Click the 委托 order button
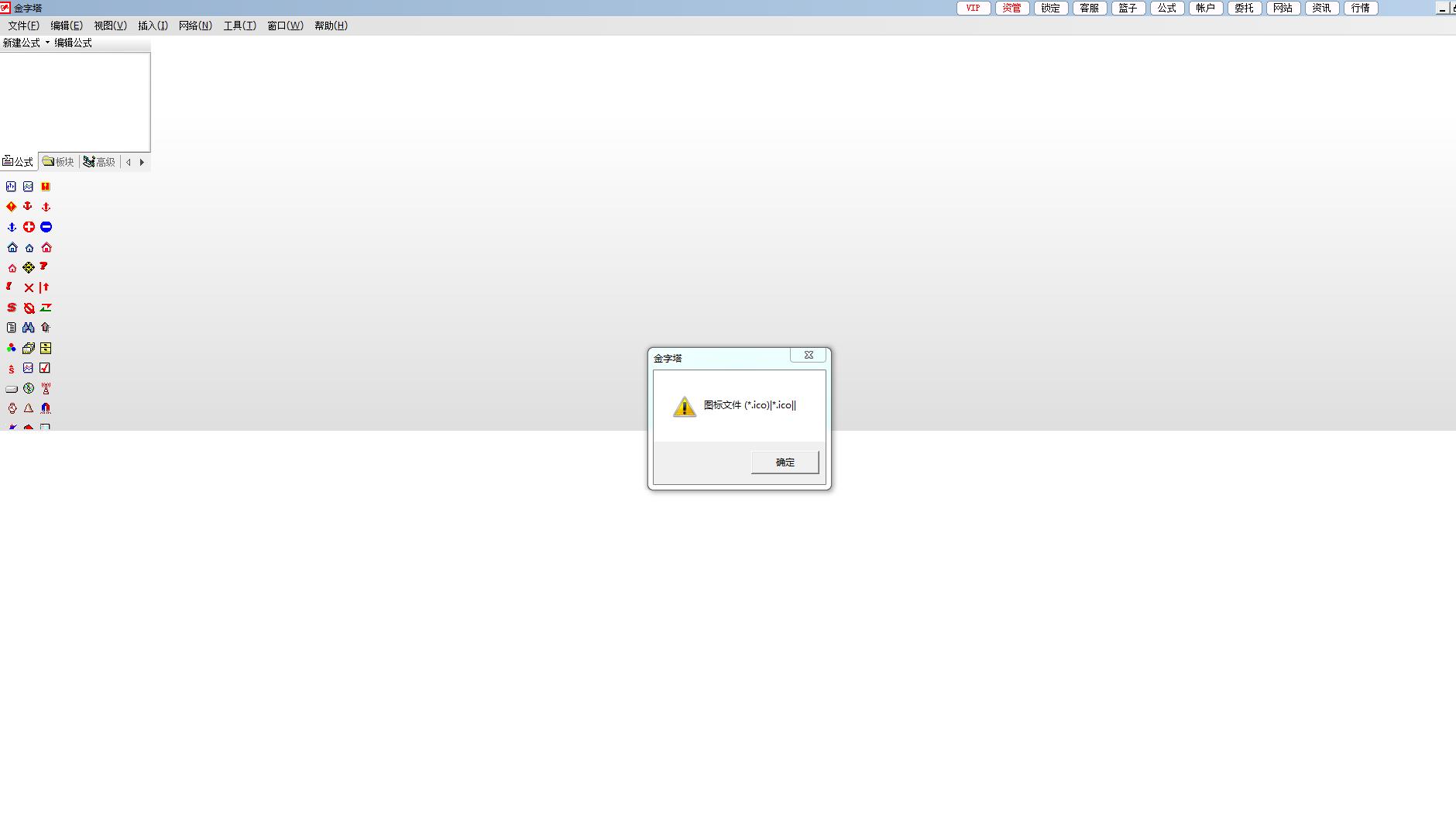The height and width of the screenshot is (815, 1456). pos(1245,8)
